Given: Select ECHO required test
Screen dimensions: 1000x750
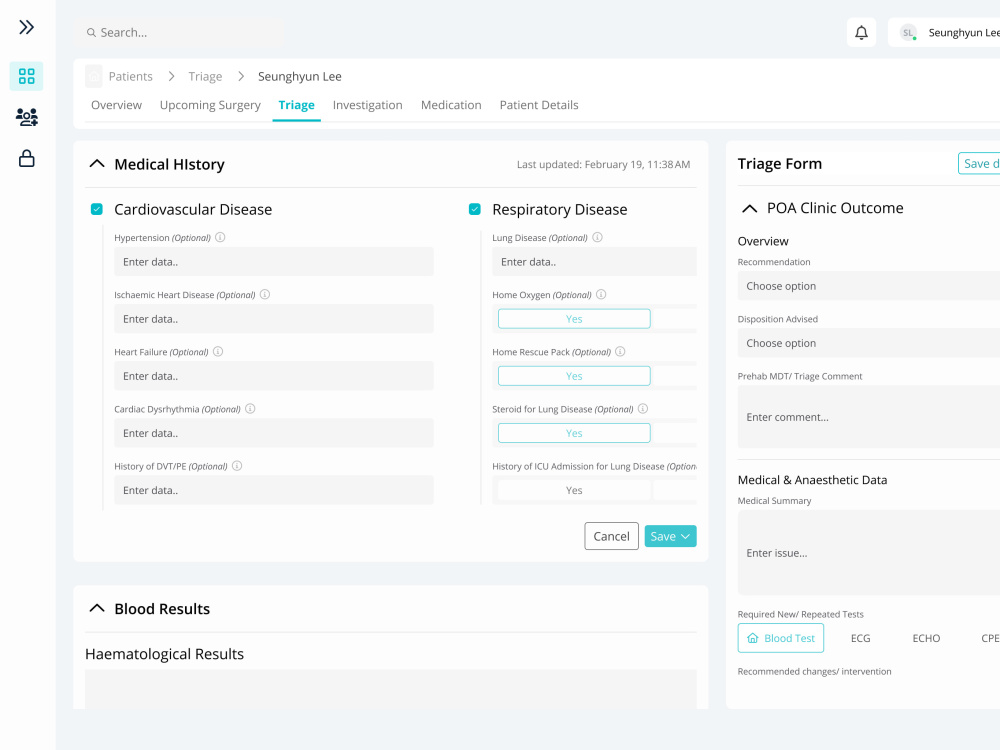Looking at the screenshot, I should click(x=926, y=638).
